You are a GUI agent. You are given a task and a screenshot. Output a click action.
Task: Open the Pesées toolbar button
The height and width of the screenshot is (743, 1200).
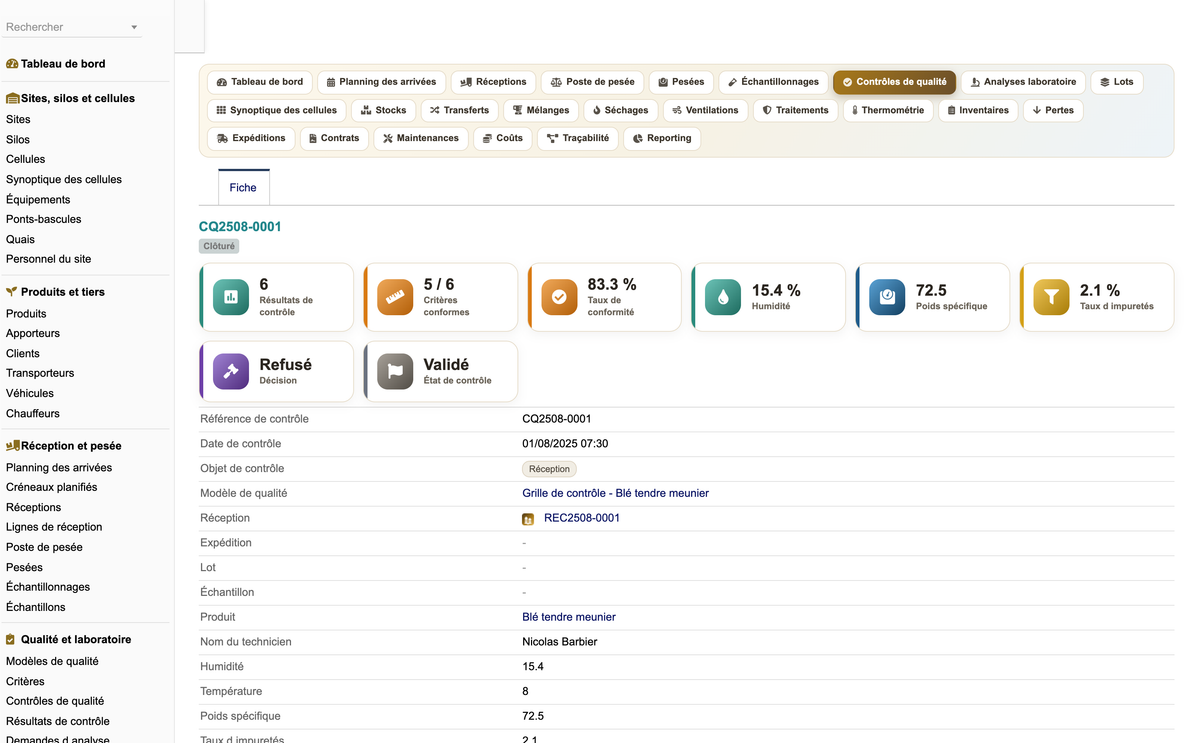[681, 82]
